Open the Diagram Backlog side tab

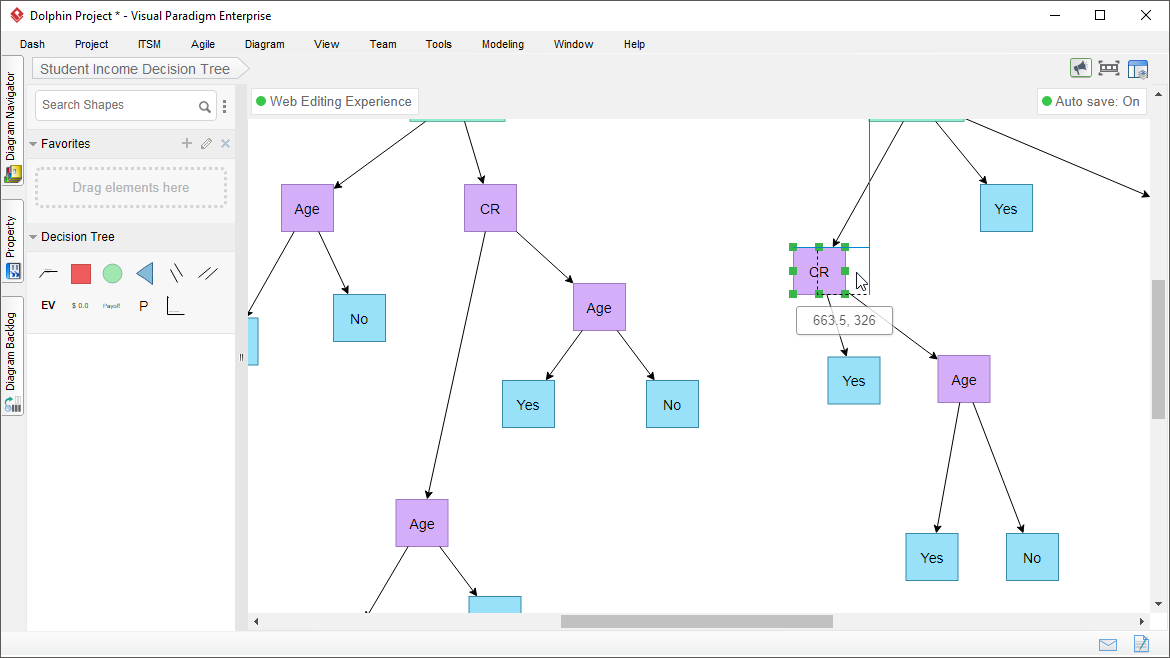tap(12, 357)
